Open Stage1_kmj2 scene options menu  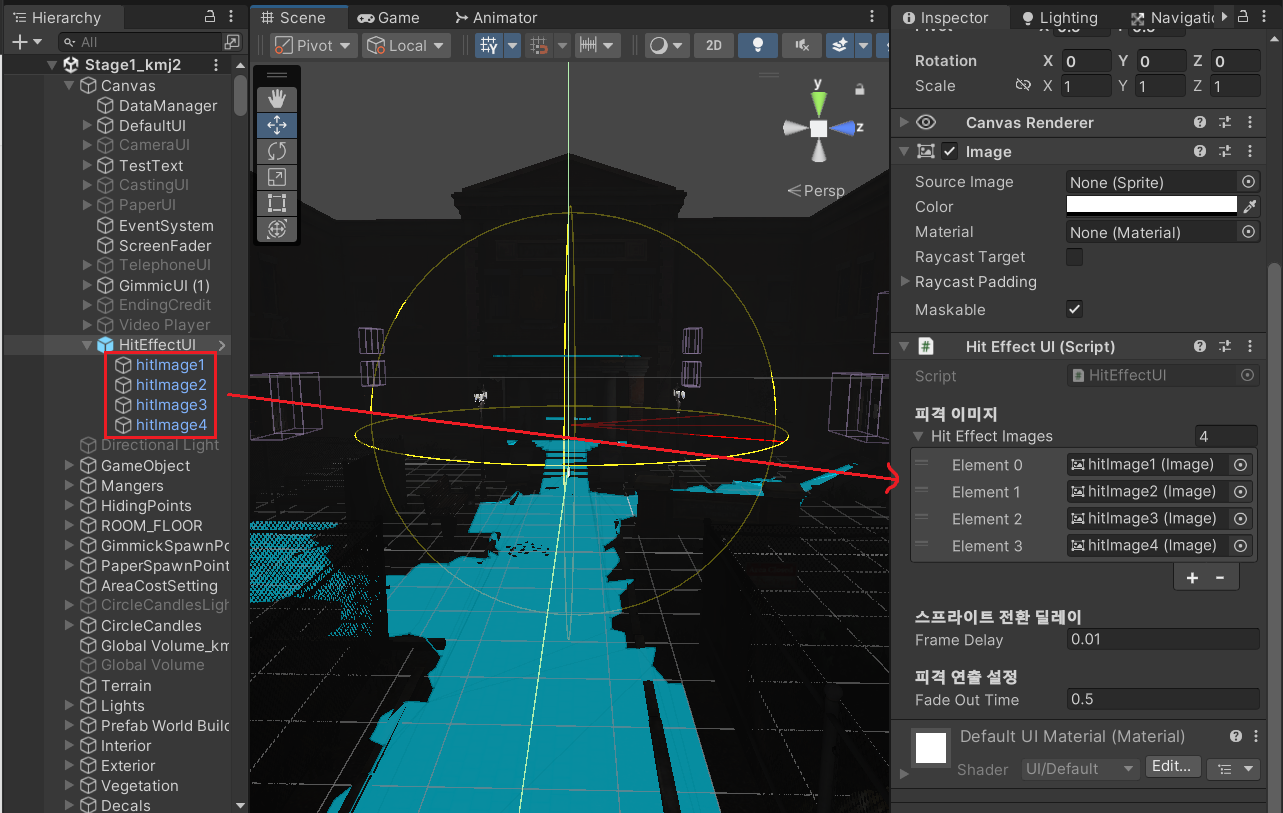[216, 65]
